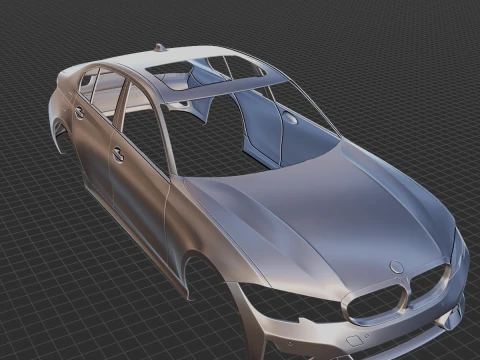Select the rear door handle
The height and width of the screenshot is (360, 480).
pos(79,112)
